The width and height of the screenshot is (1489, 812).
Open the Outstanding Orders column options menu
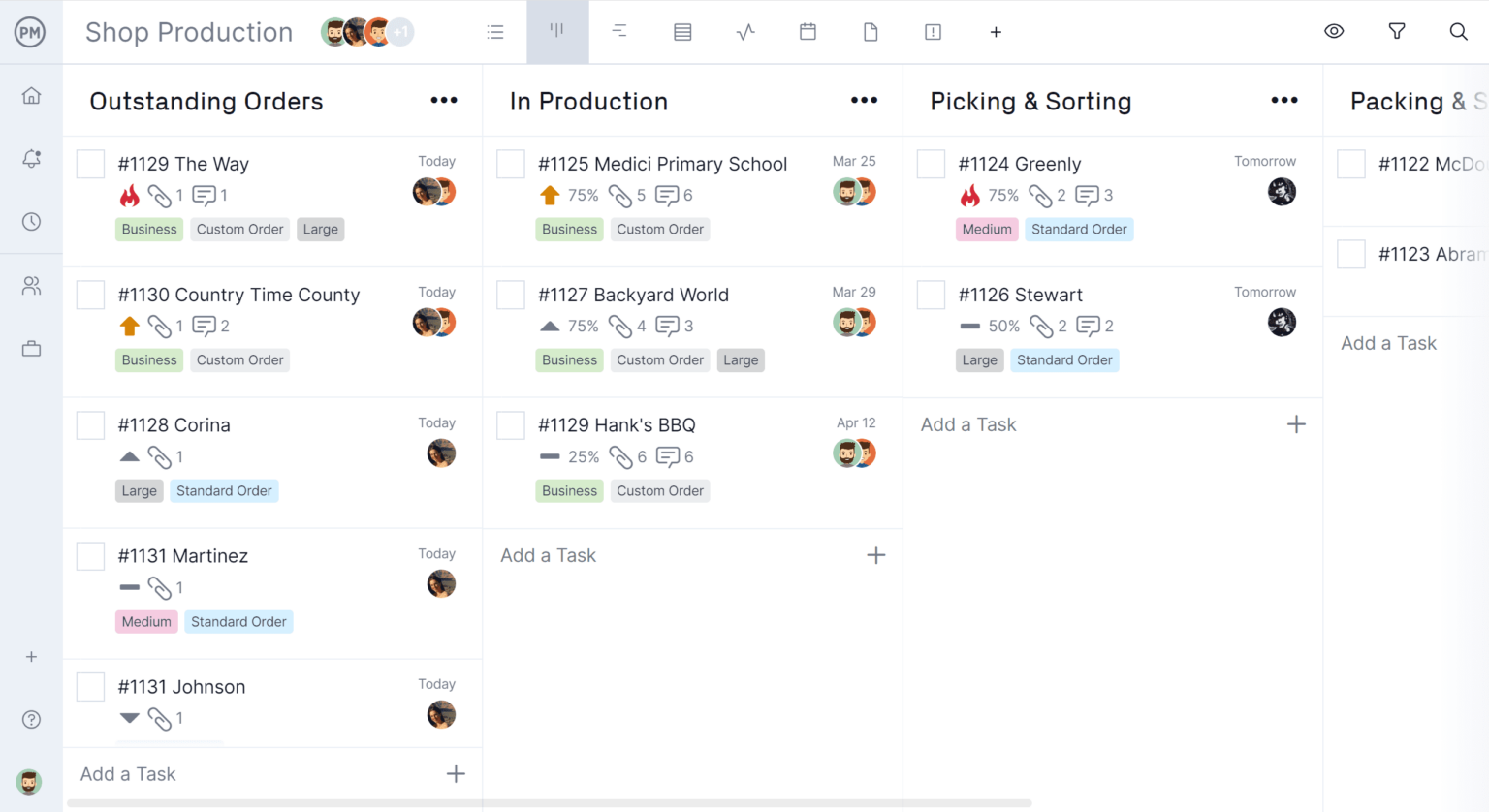point(443,100)
